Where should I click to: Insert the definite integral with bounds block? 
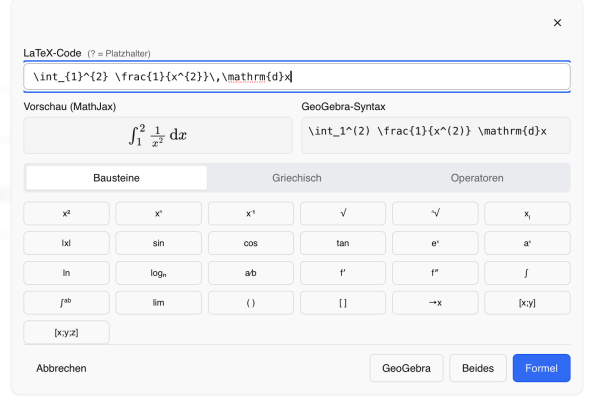pos(66,303)
